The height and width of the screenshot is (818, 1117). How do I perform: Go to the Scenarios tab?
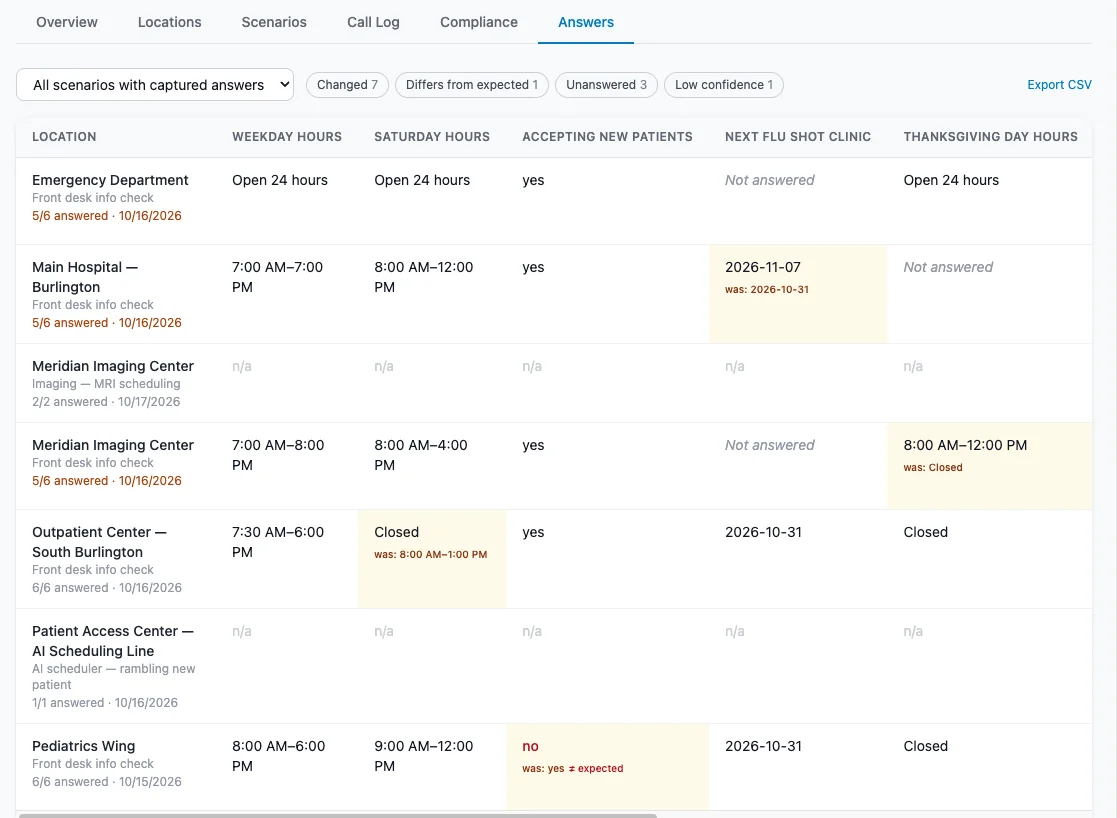[274, 22]
